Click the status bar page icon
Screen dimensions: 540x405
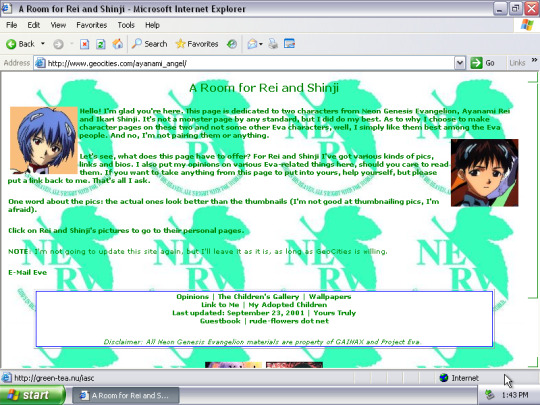(6, 378)
